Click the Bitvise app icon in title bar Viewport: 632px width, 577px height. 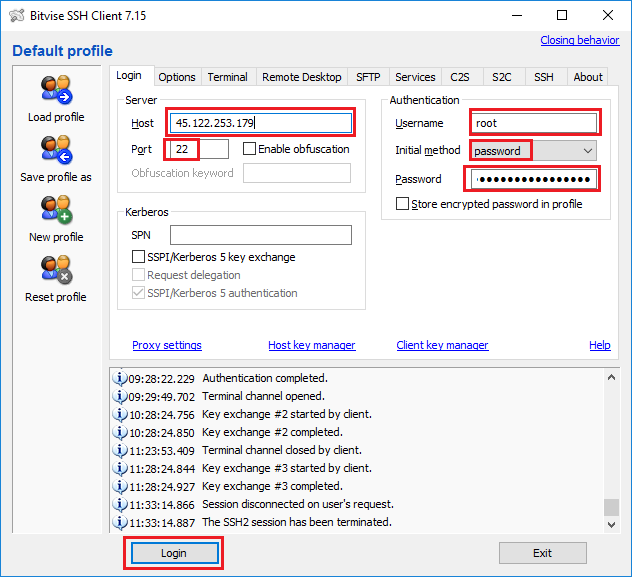14,15
